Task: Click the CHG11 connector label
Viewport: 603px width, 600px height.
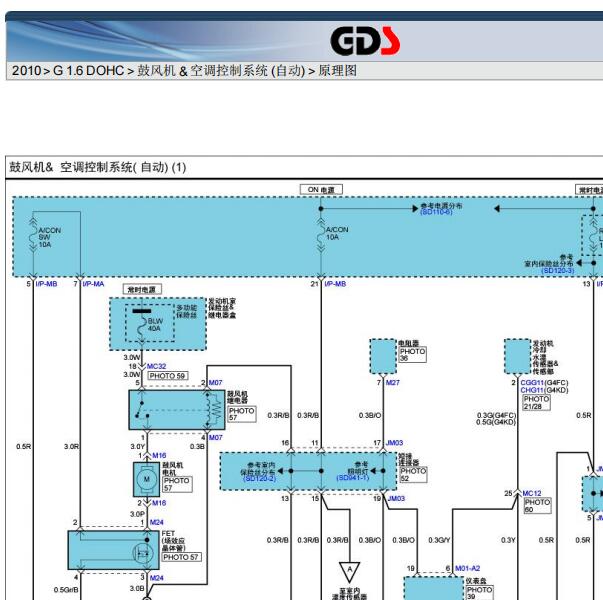Action: (x=532, y=390)
